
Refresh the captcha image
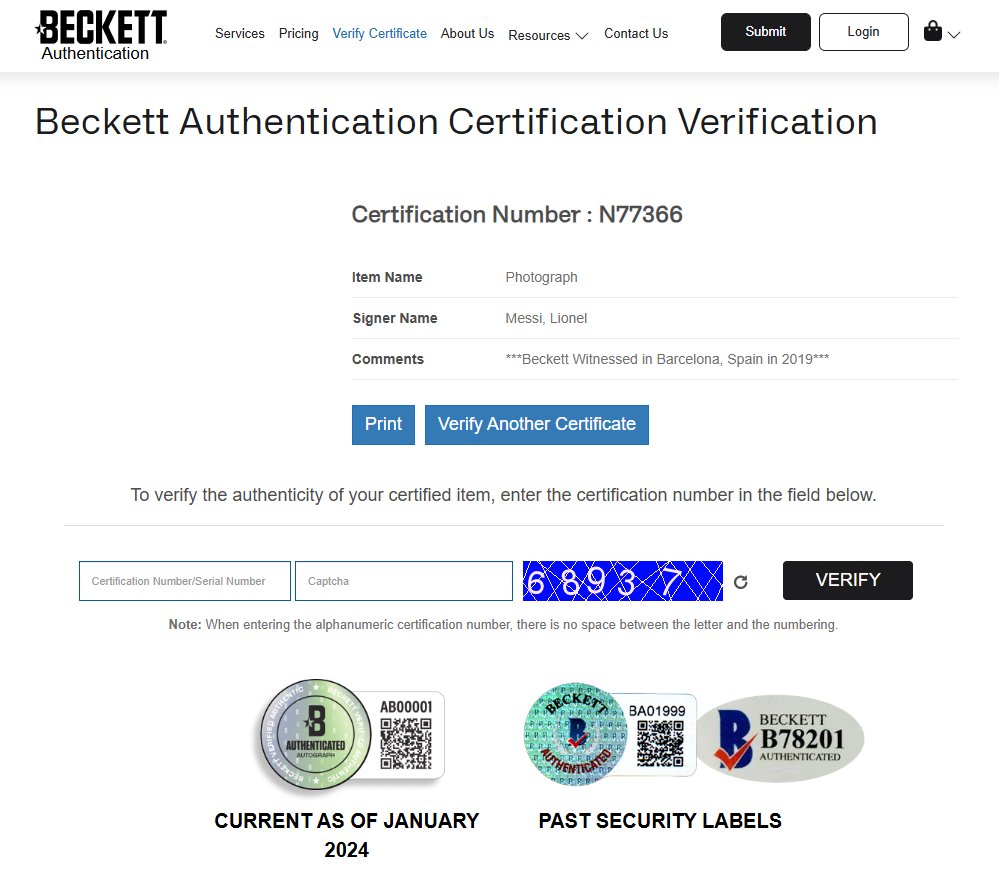[740, 582]
